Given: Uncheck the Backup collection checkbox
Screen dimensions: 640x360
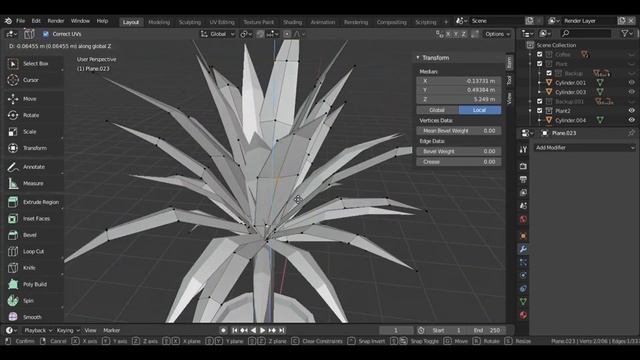Looking at the screenshot, I should tap(549, 73).
